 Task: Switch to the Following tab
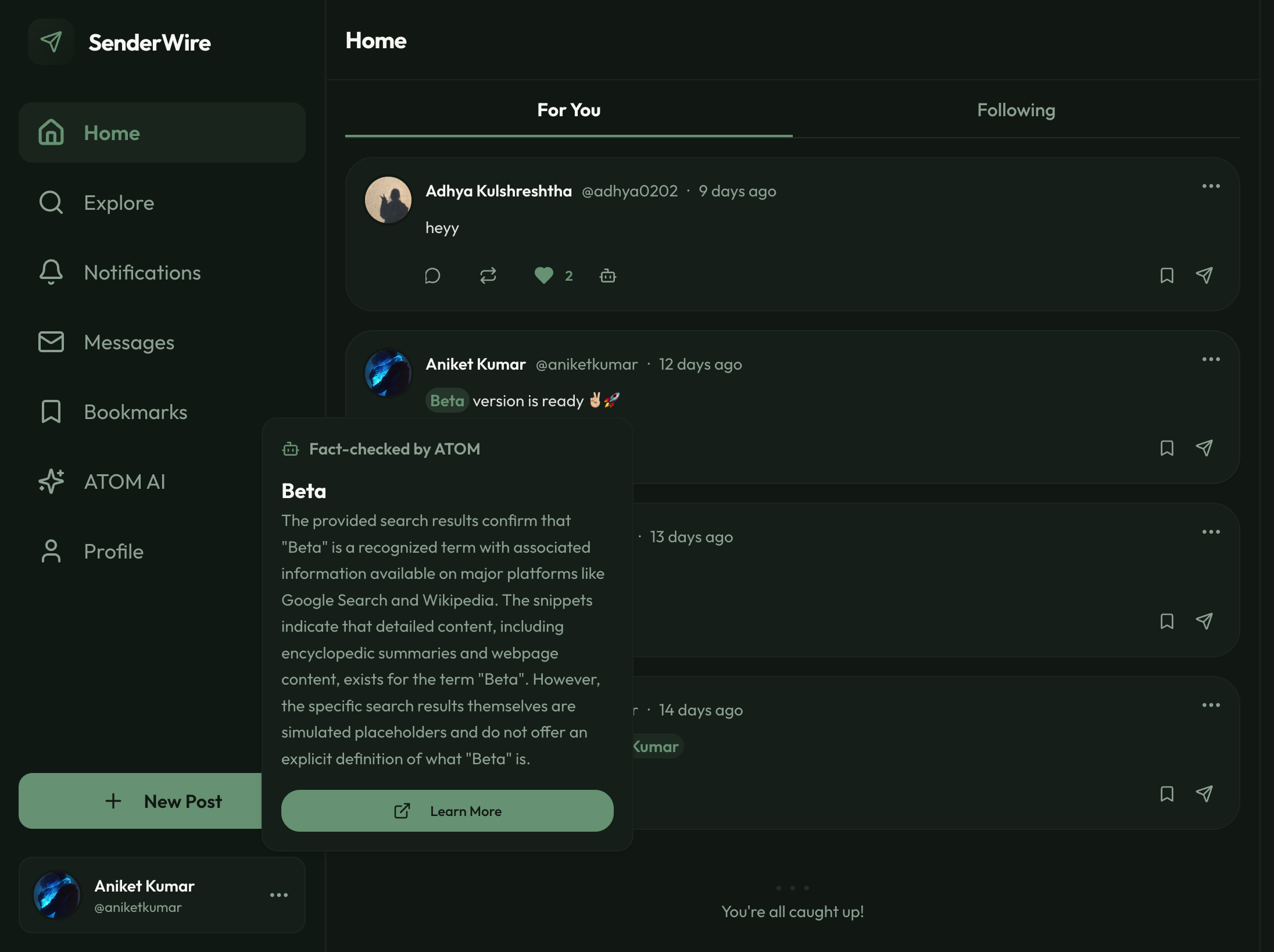[1015, 110]
